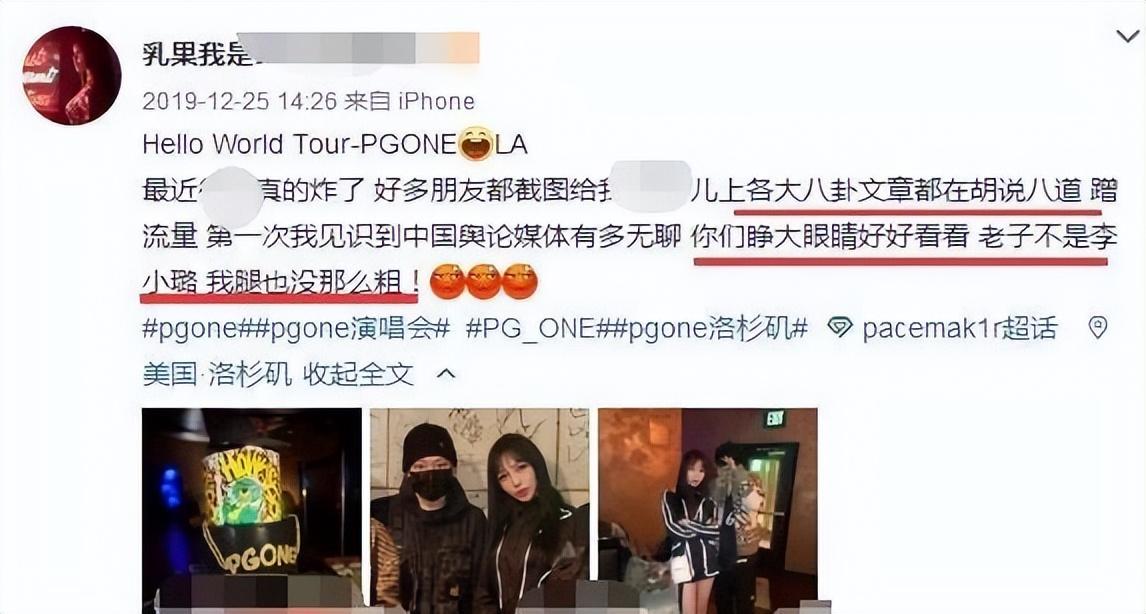
Task: Click the upward chevron beside 收起全文
Action: (446, 374)
